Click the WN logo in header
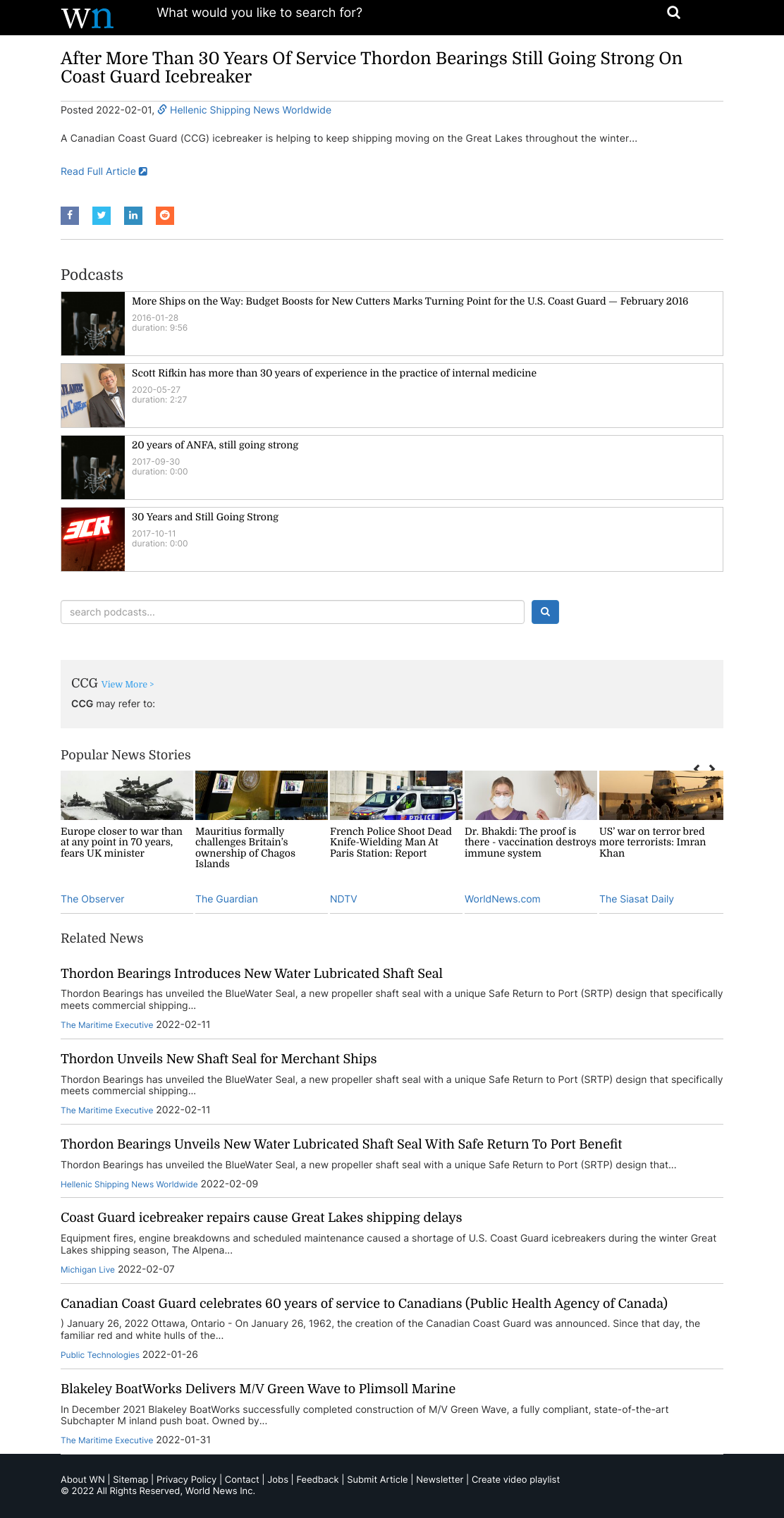The image size is (784, 1518). (87, 17)
